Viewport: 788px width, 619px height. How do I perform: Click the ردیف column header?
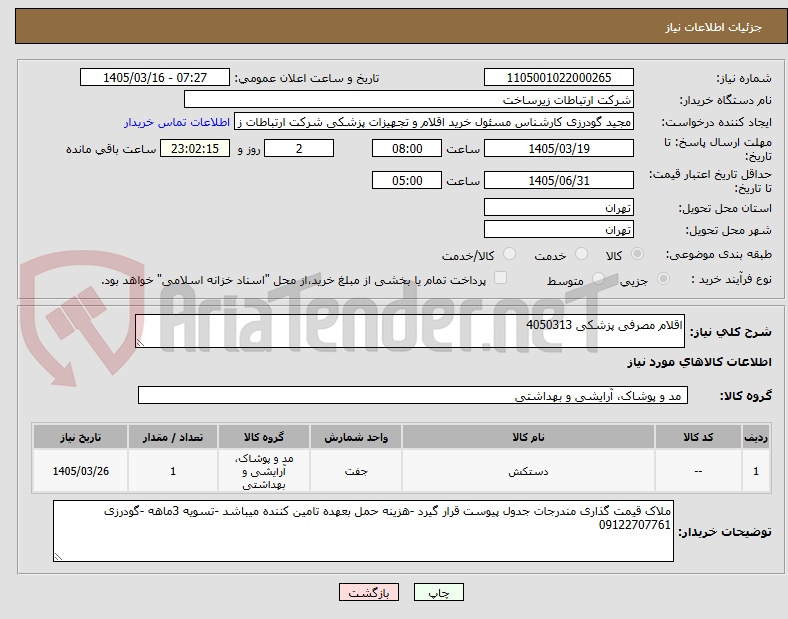click(x=756, y=437)
